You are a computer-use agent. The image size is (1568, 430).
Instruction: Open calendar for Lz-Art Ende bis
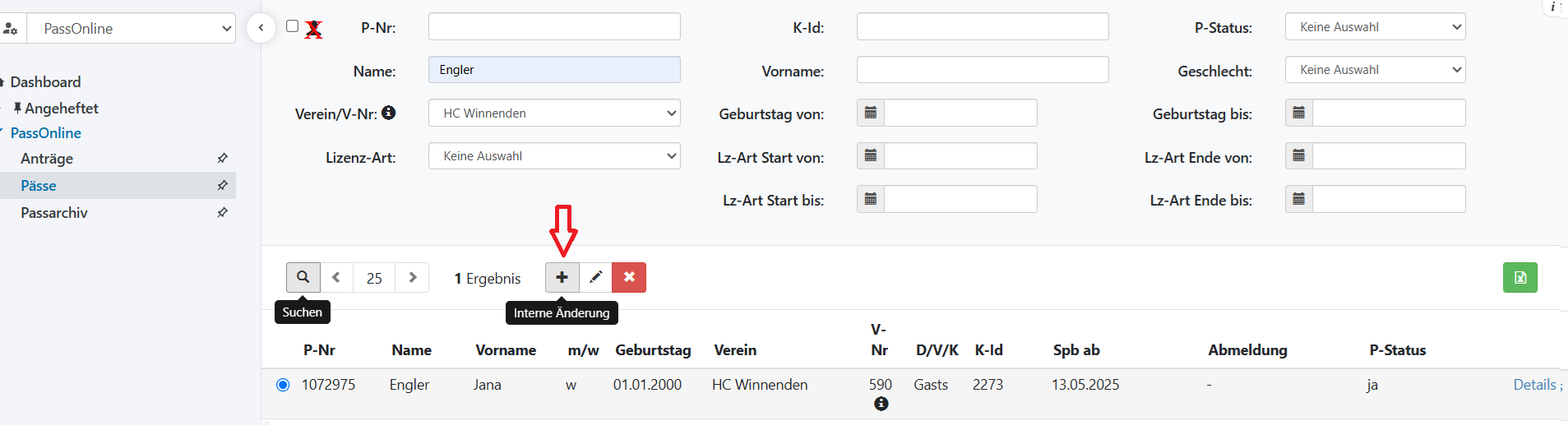tap(1299, 199)
